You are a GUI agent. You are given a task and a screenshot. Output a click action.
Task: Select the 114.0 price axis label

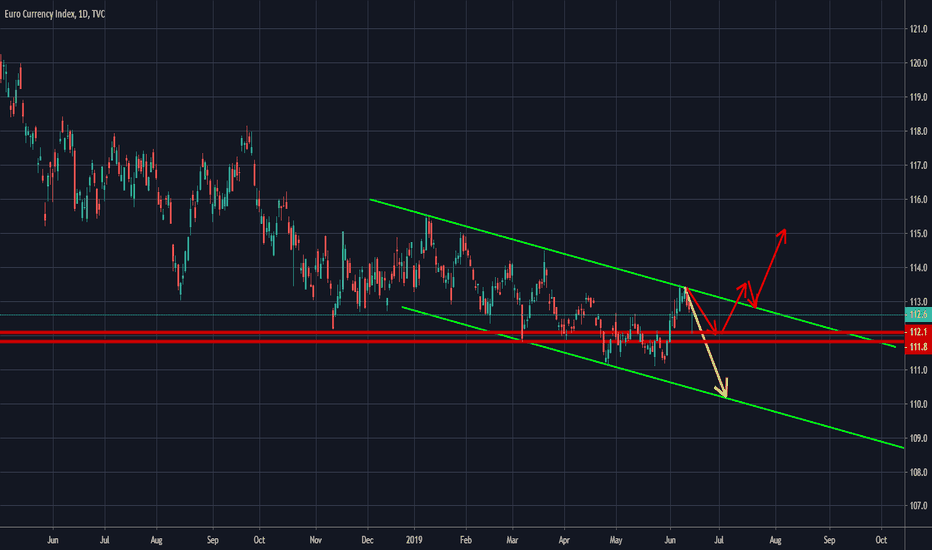click(x=918, y=268)
